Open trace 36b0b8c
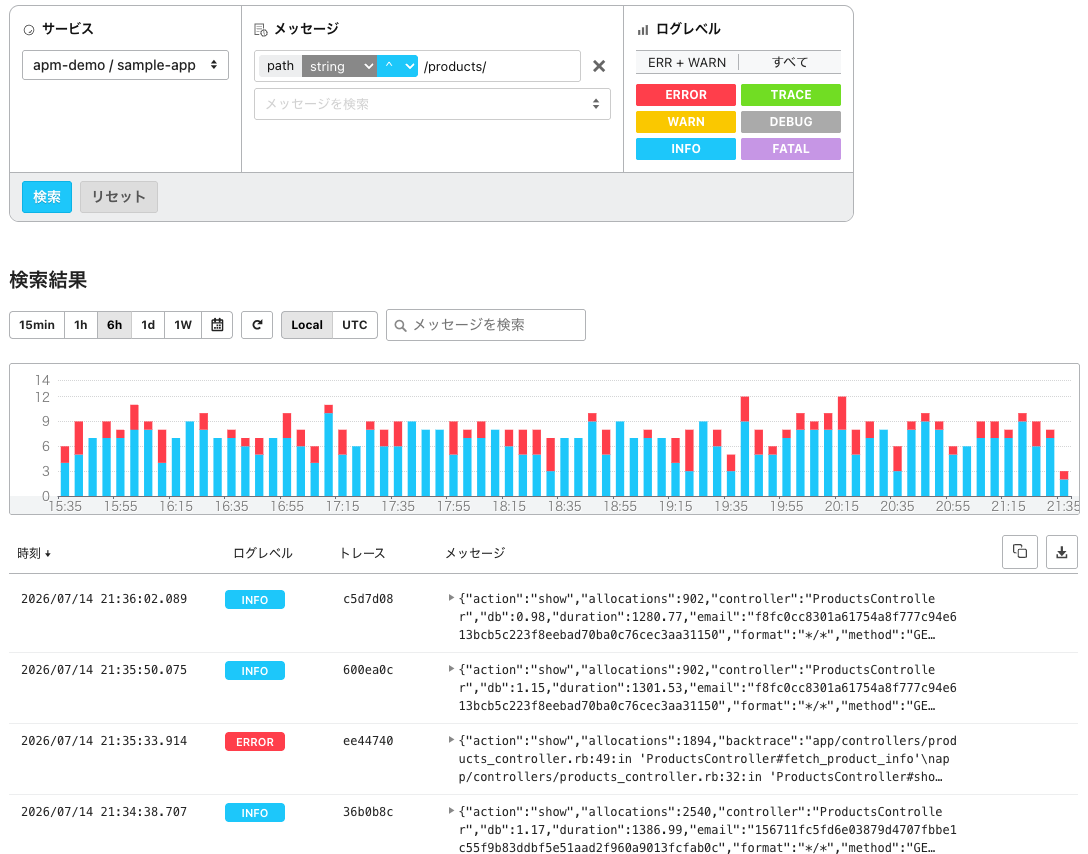This screenshot has width=1088, height=854. [368, 812]
